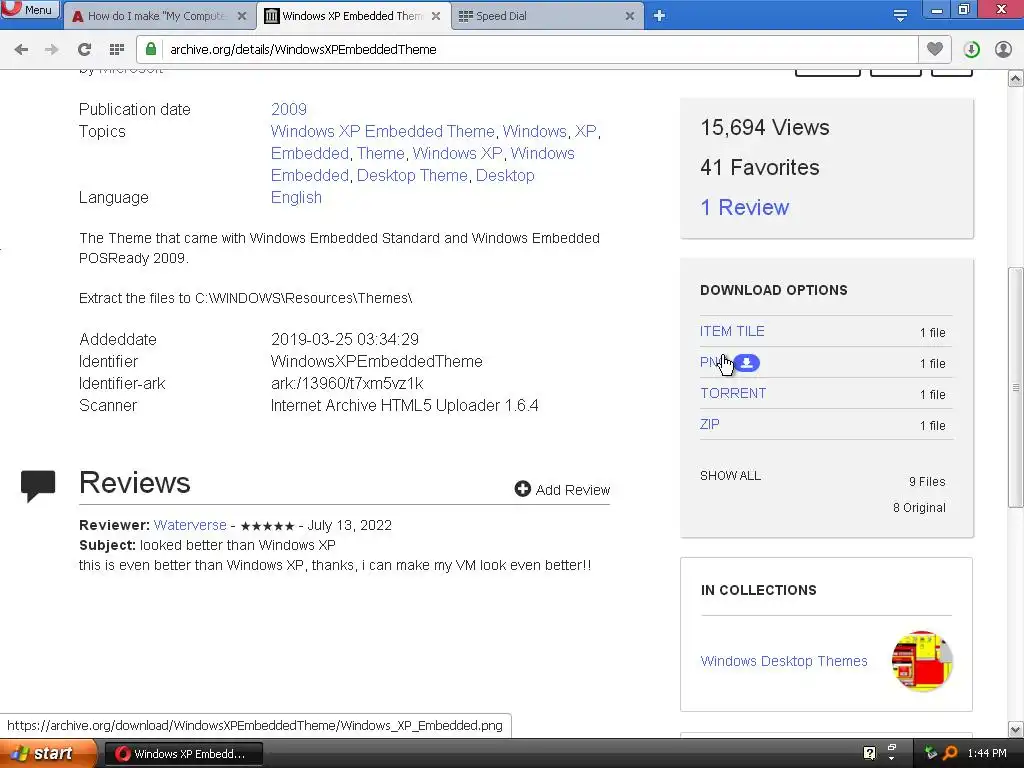This screenshot has width=1024, height=768.
Task: Open the 2009 publication date link
Action: 289,109
